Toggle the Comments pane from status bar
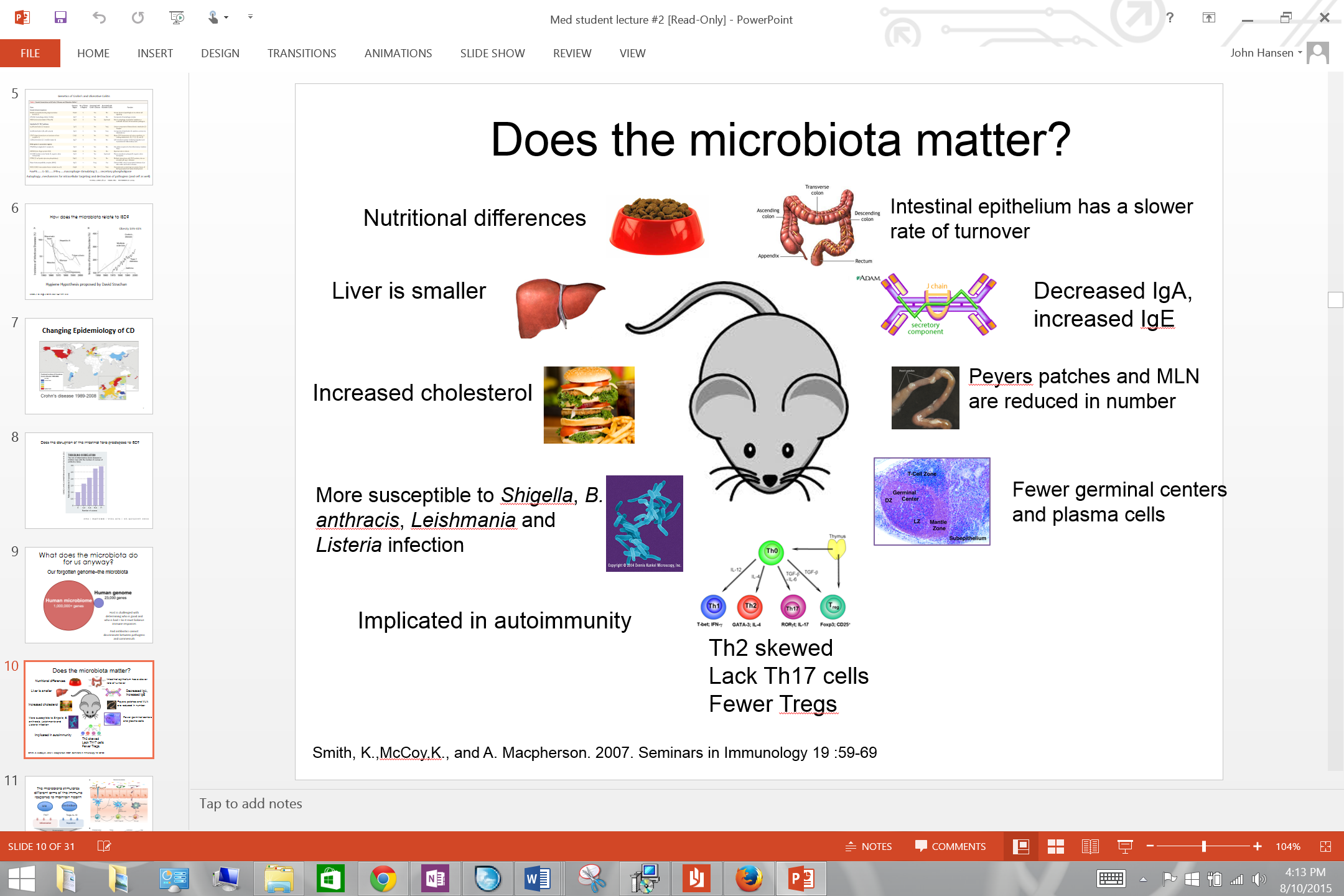 (x=950, y=846)
